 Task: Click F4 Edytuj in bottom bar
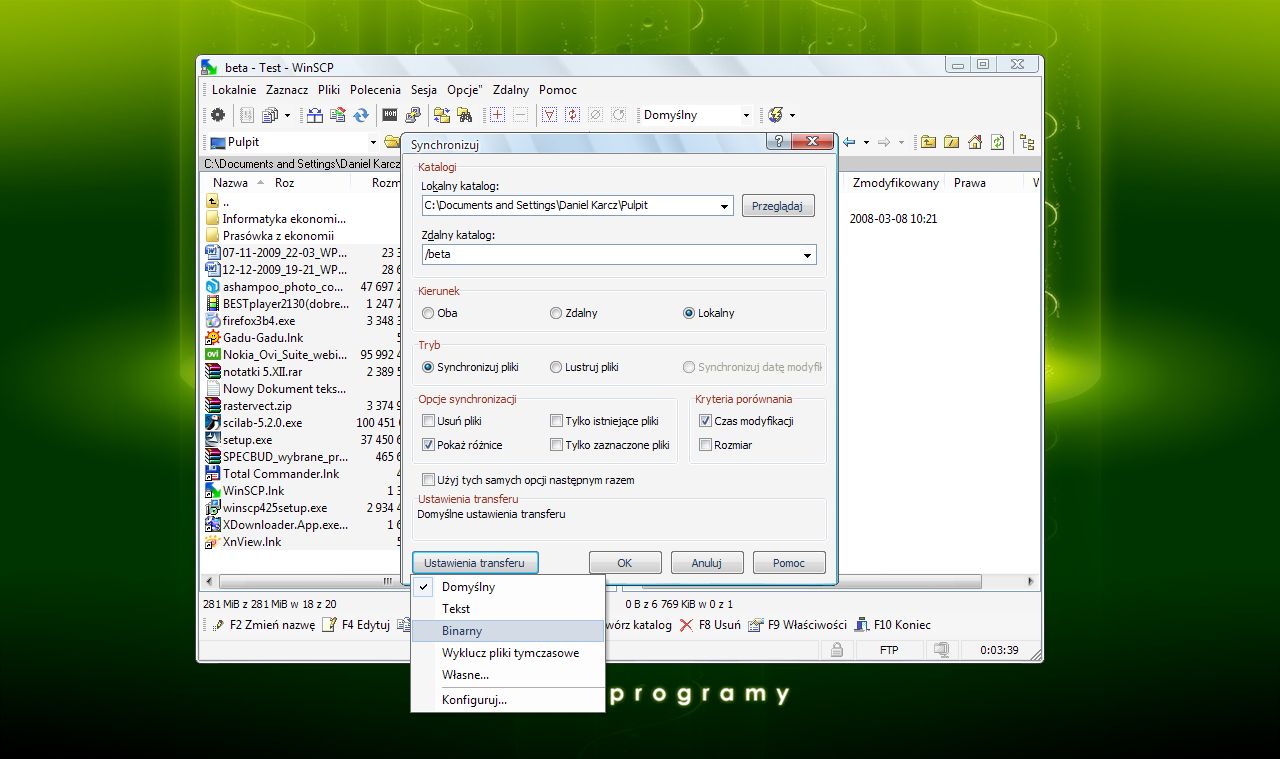(357, 625)
